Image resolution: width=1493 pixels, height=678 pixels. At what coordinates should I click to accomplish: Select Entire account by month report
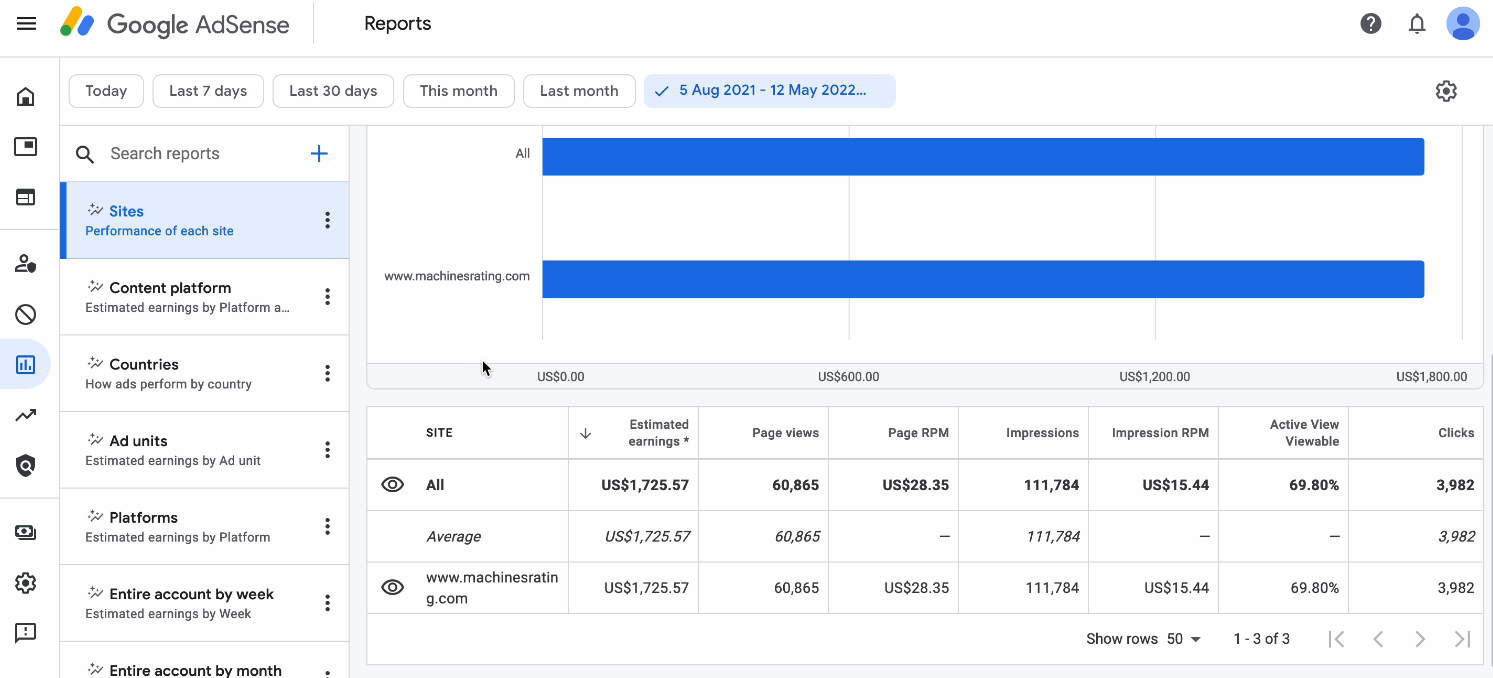coord(205,661)
